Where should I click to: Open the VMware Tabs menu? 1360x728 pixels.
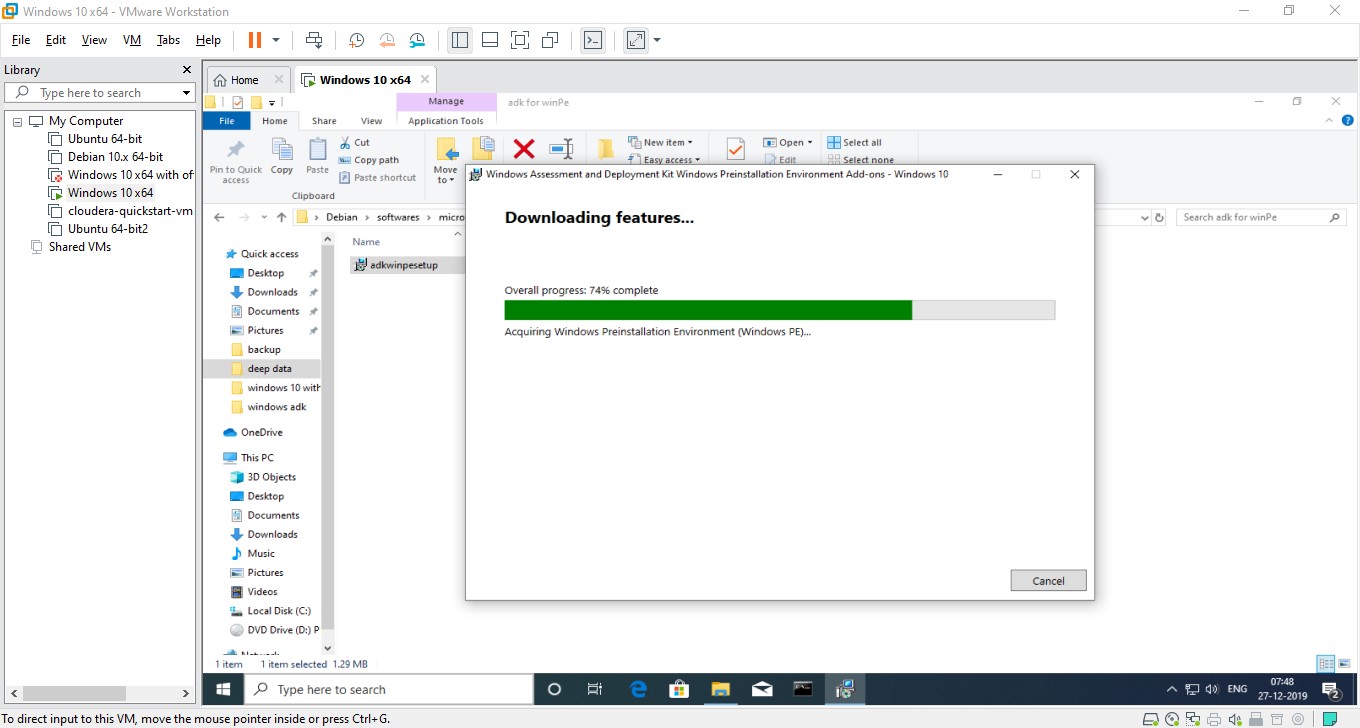pos(169,40)
